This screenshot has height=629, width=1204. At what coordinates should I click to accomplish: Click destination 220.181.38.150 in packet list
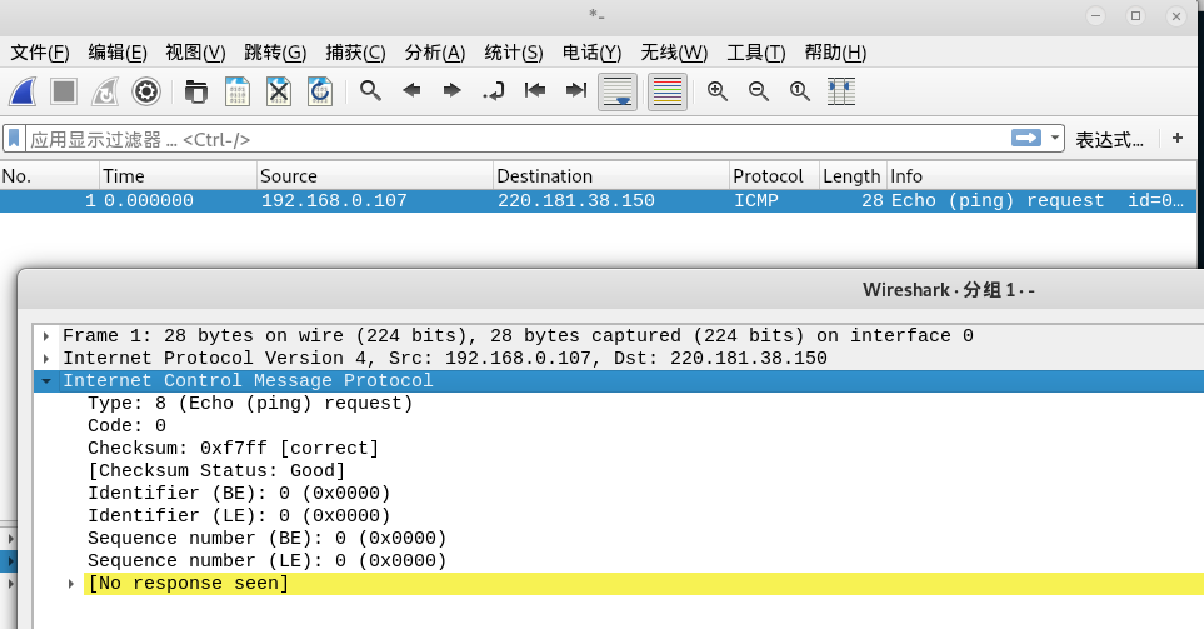click(576, 200)
